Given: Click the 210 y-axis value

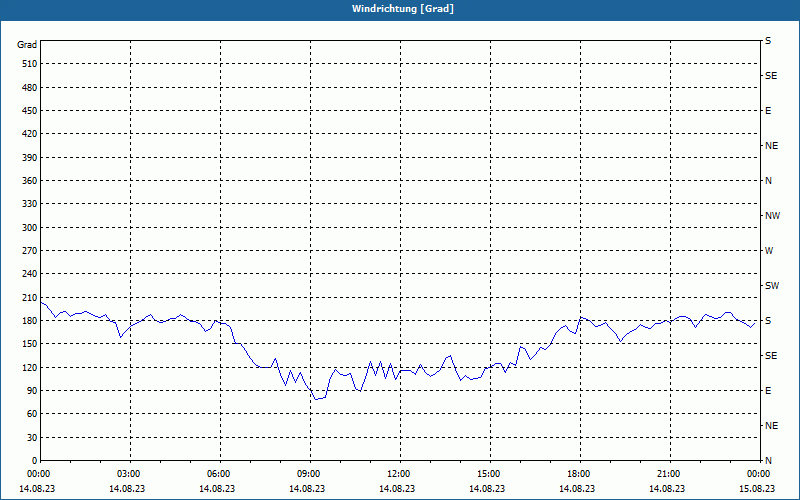Looking at the screenshot, I should [x=30, y=297].
